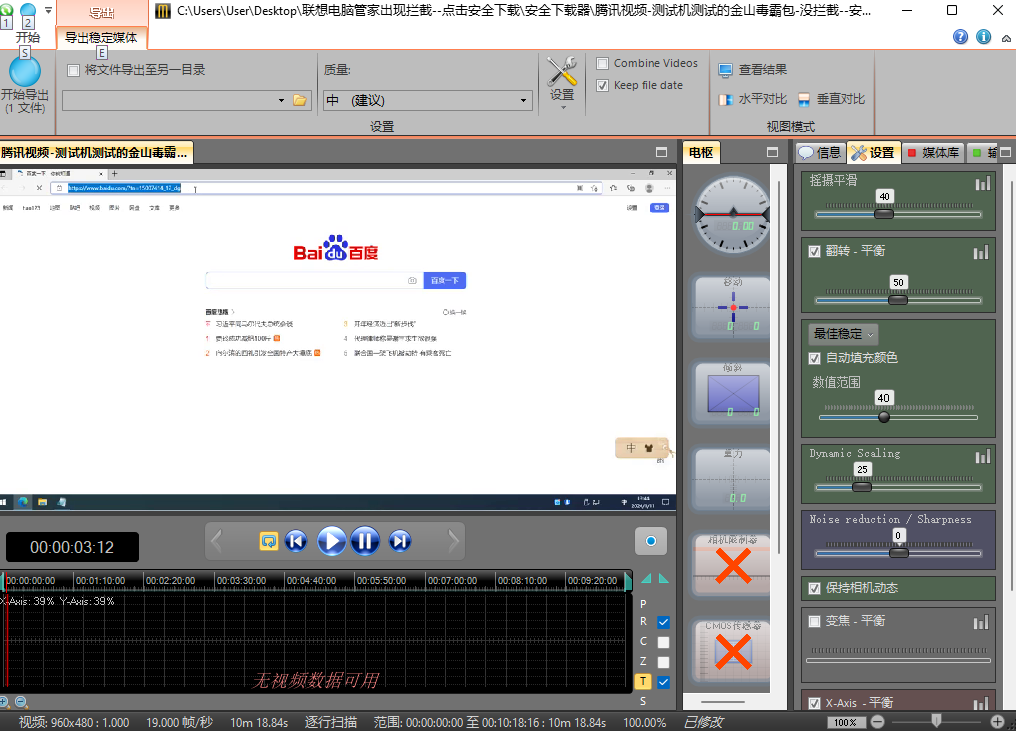The height and width of the screenshot is (731, 1016).
Task: Toggle the Keep file date checkbox
Action: [603, 85]
